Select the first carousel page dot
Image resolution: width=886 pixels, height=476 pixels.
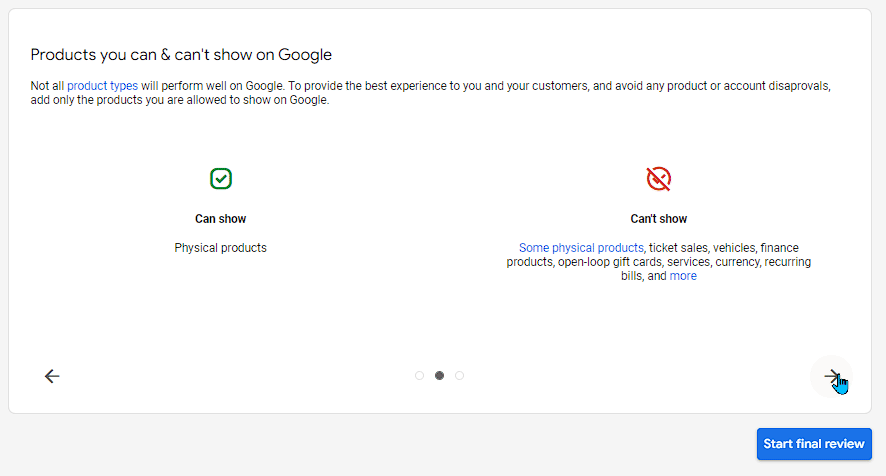coord(419,375)
